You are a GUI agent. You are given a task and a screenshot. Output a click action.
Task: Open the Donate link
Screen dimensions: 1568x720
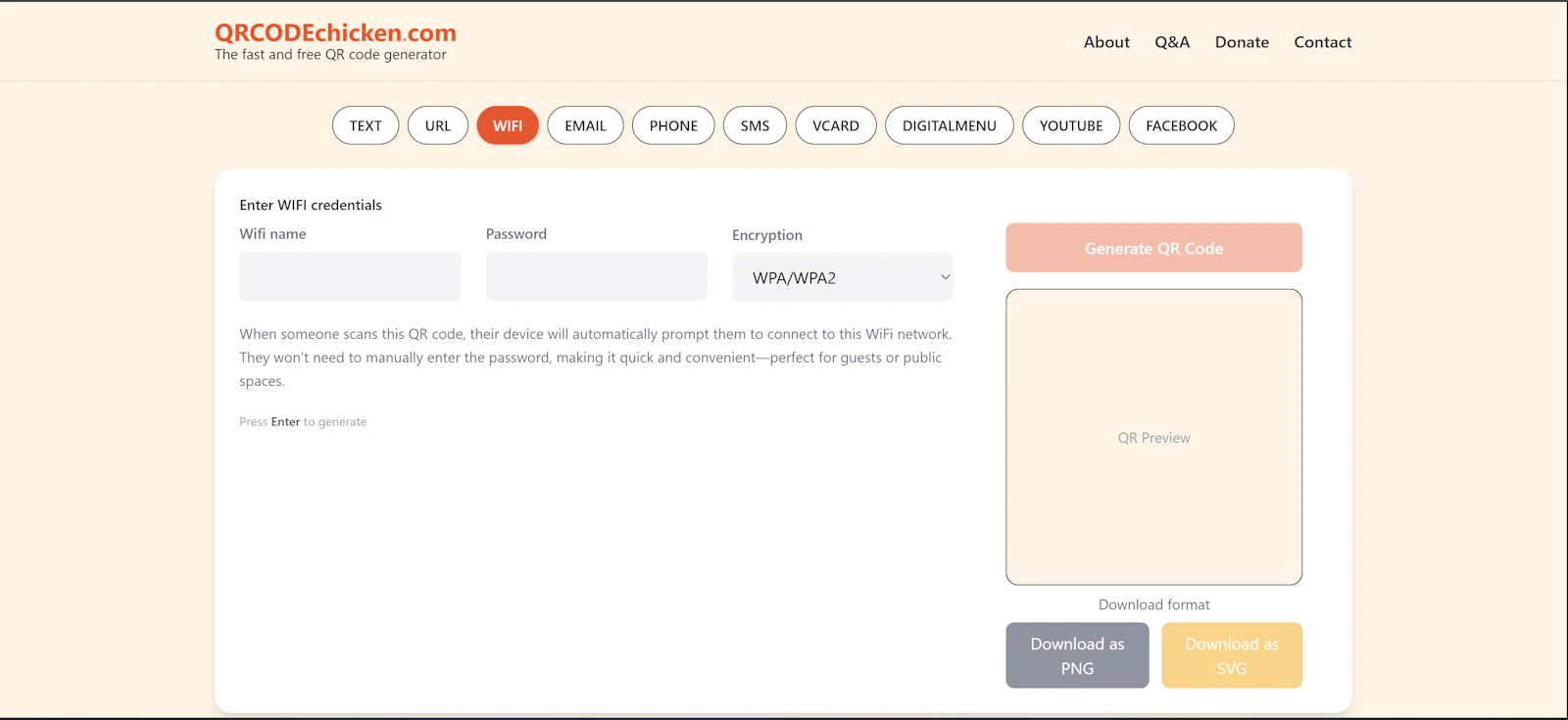point(1242,42)
